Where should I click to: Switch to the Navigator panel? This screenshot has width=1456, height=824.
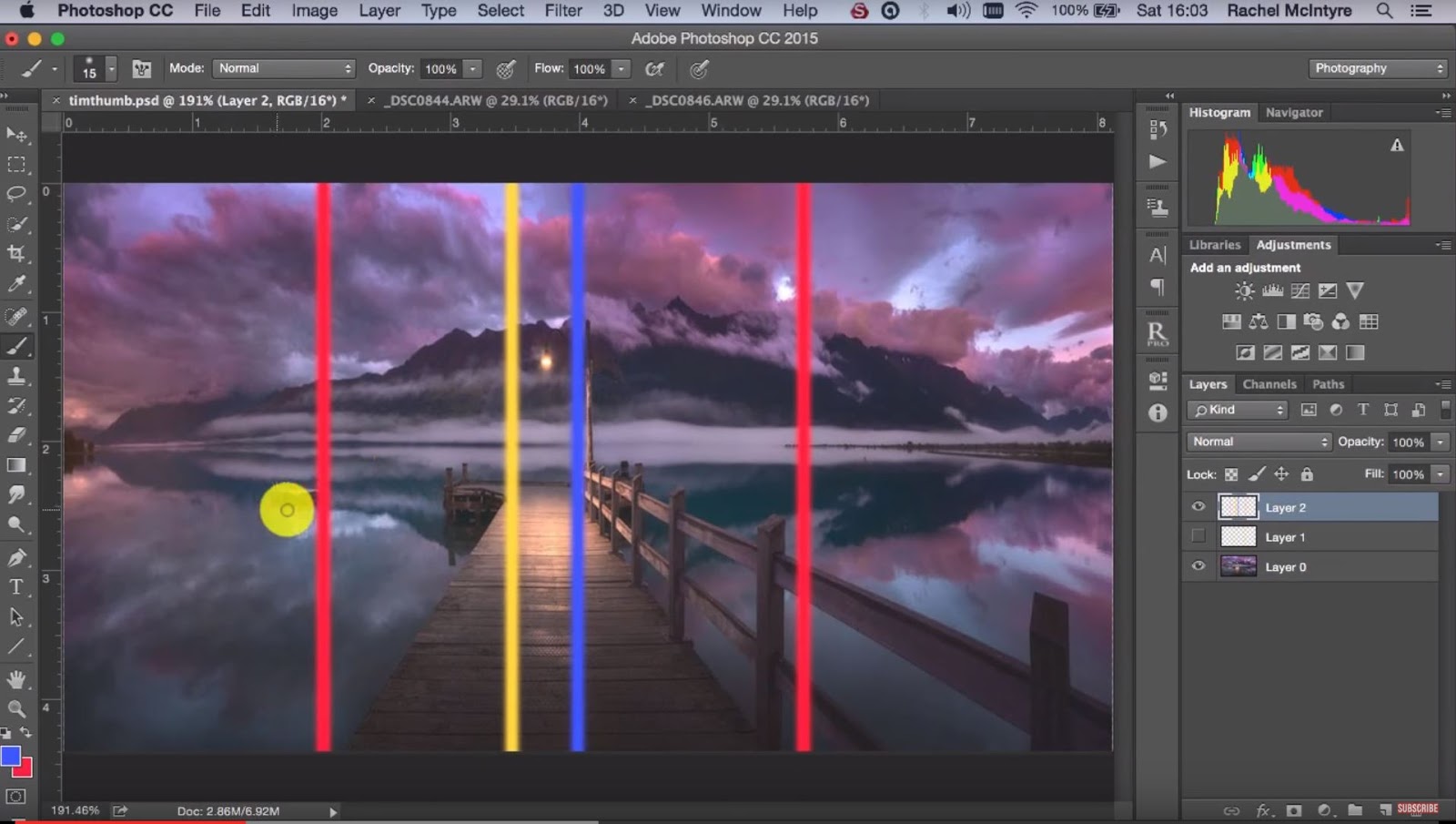click(1294, 112)
